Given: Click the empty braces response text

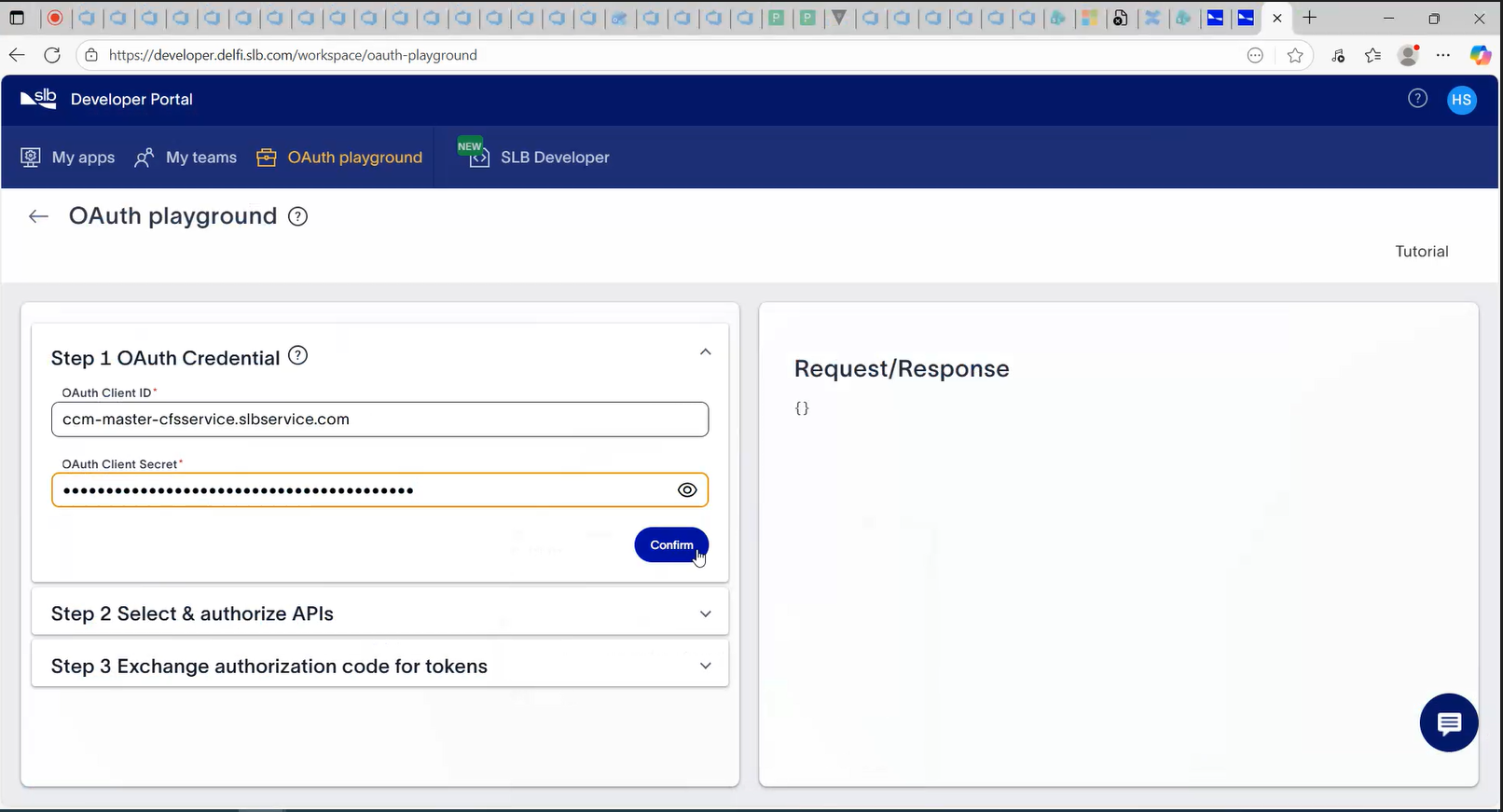Looking at the screenshot, I should coord(802,408).
